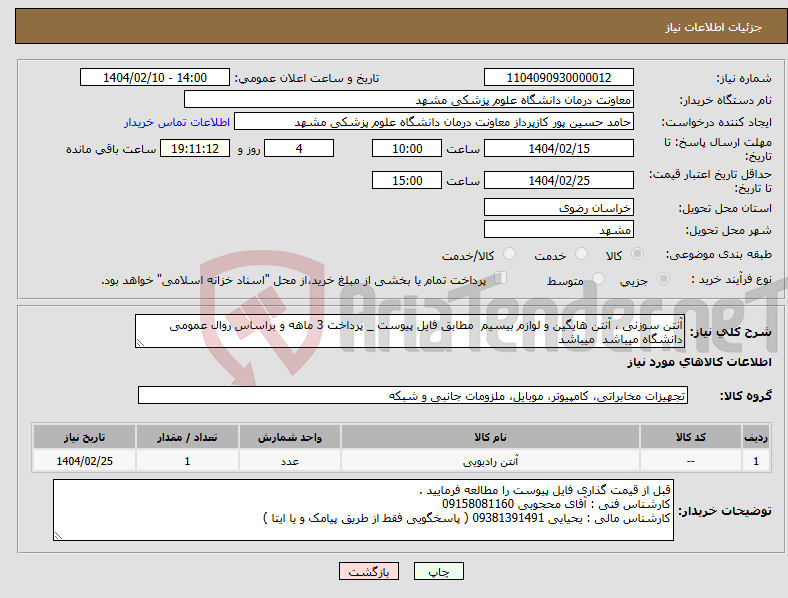788x598 pixels.
Task: Click the need number field 1104090930000012
Action: (558, 77)
